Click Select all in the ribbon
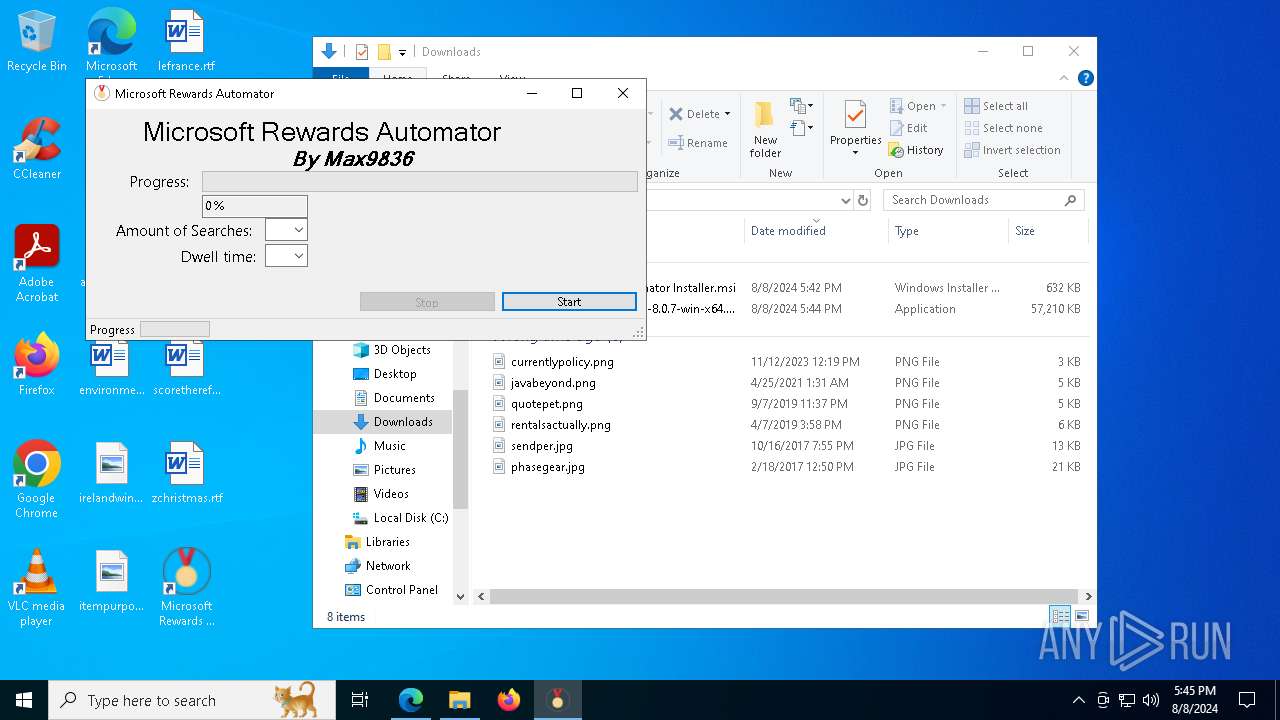 tap(996, 106)
